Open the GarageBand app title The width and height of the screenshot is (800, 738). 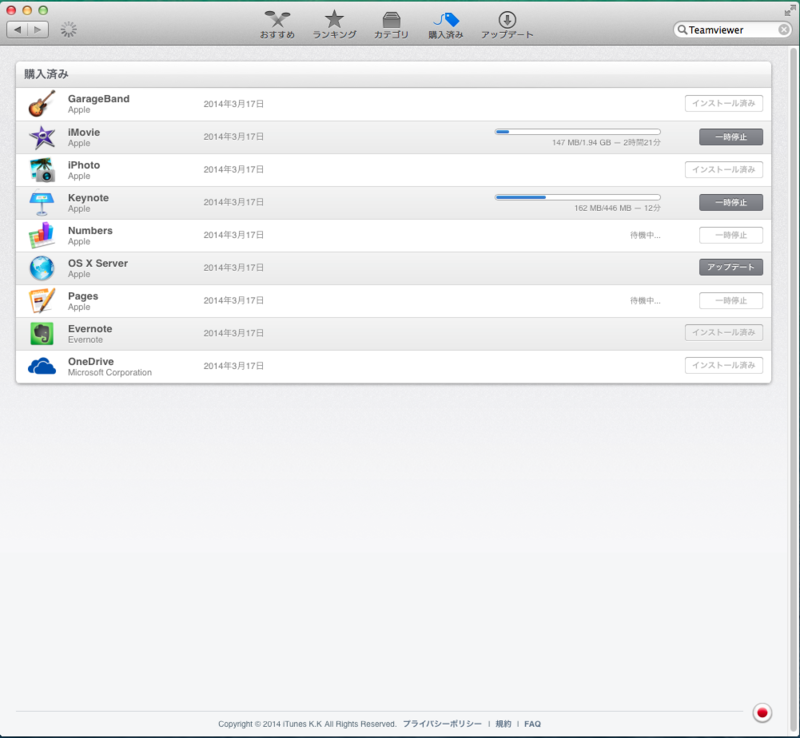pyautogui.click(x=98, y=99)
